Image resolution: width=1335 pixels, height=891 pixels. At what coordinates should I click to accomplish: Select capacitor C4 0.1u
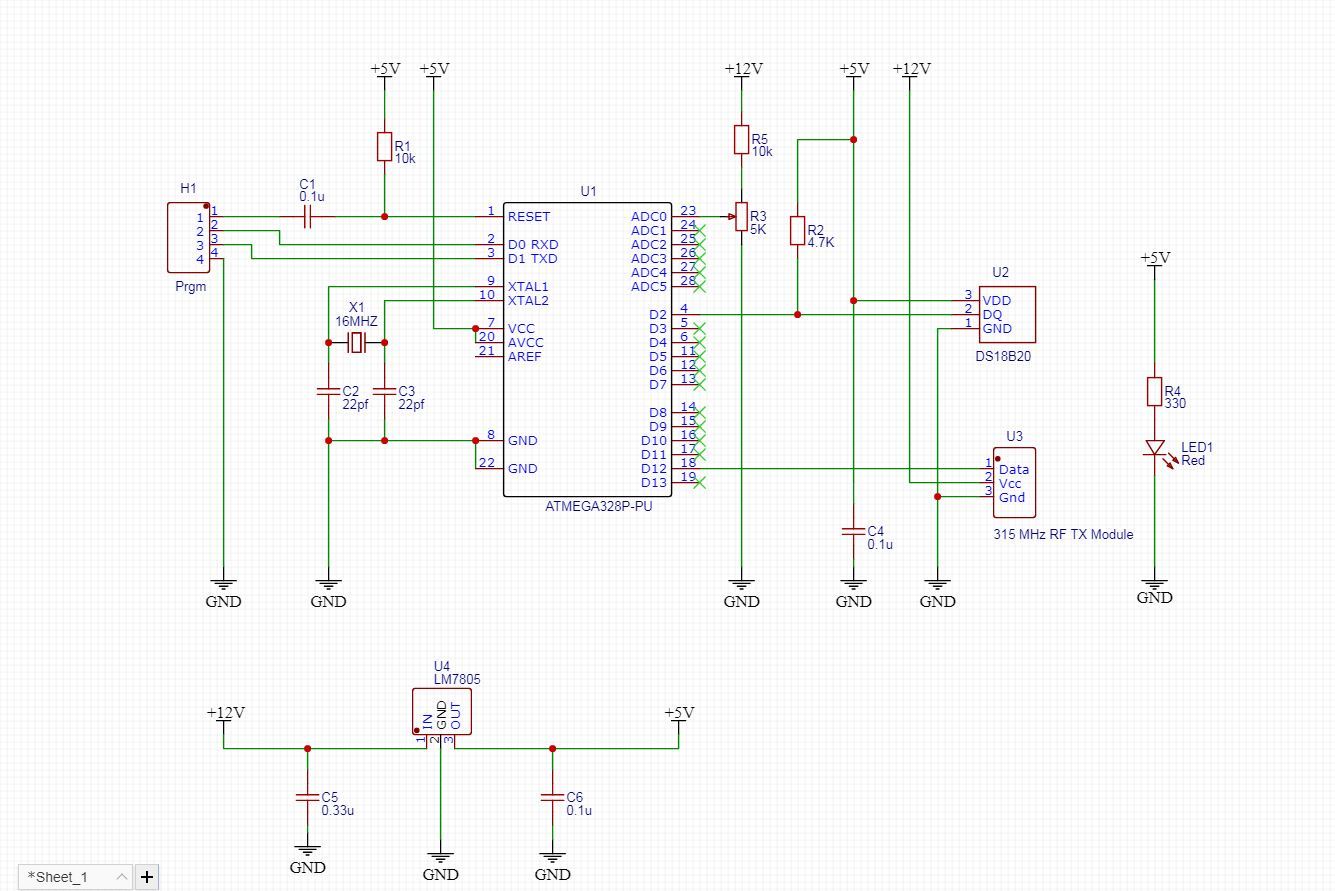pos(853,531)
